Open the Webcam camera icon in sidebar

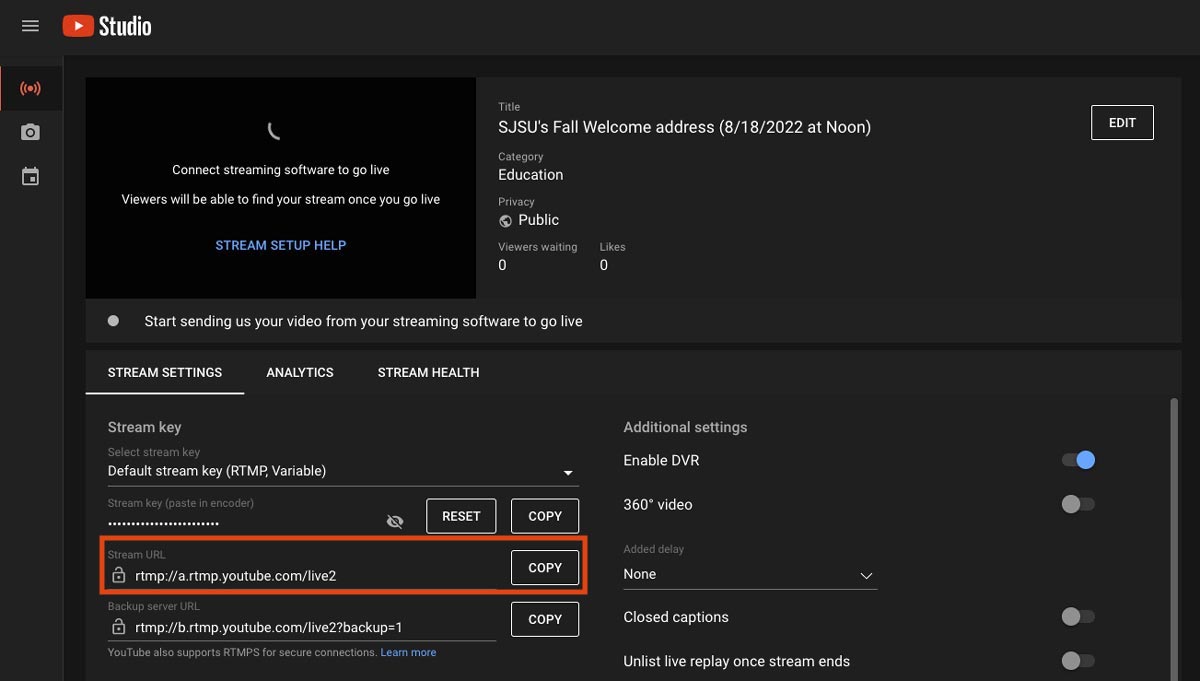pos(31,133)
